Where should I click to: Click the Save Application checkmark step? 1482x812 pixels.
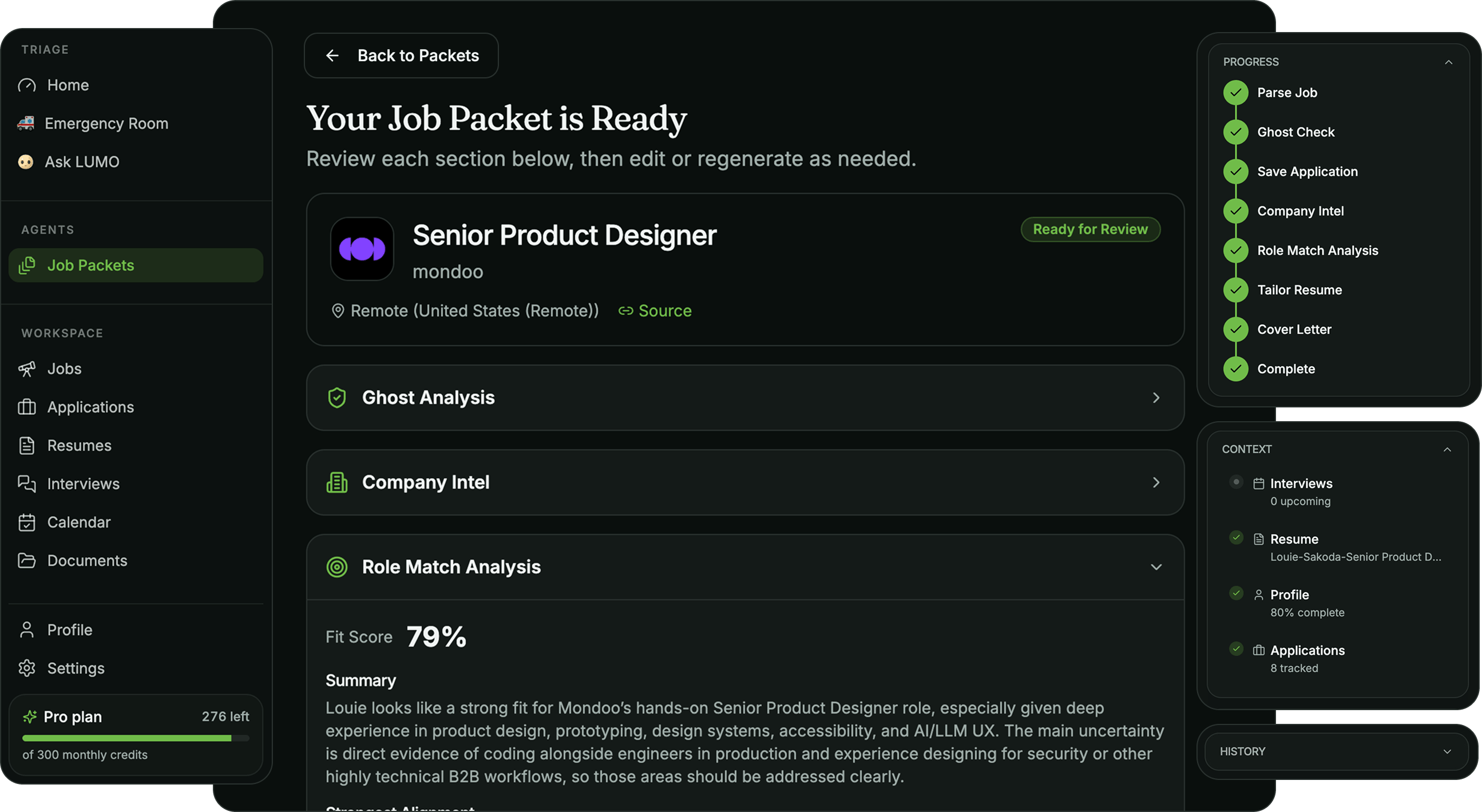coord(1236,172)
